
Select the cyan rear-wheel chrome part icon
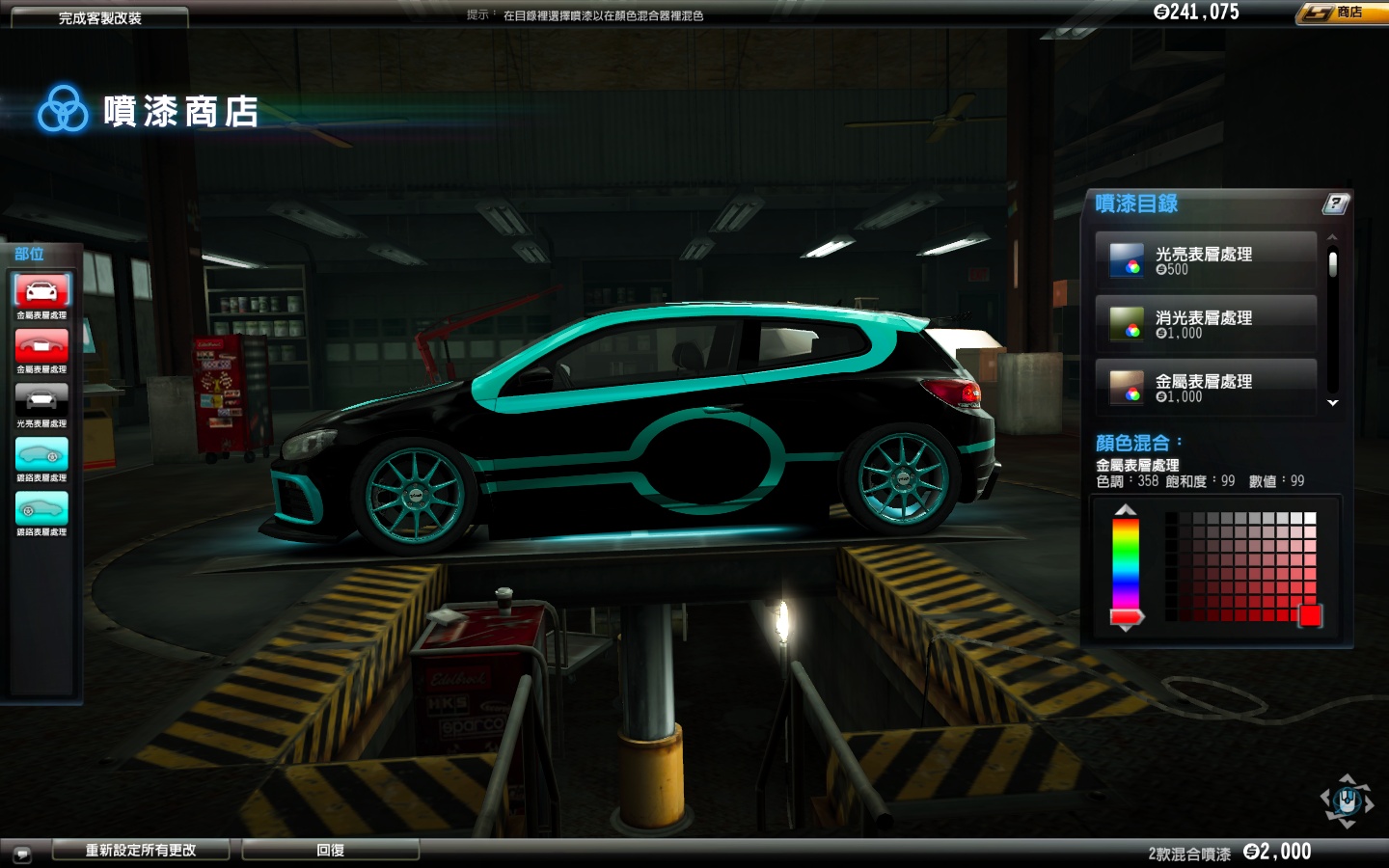pyautogui.click(x=41, y=454)
